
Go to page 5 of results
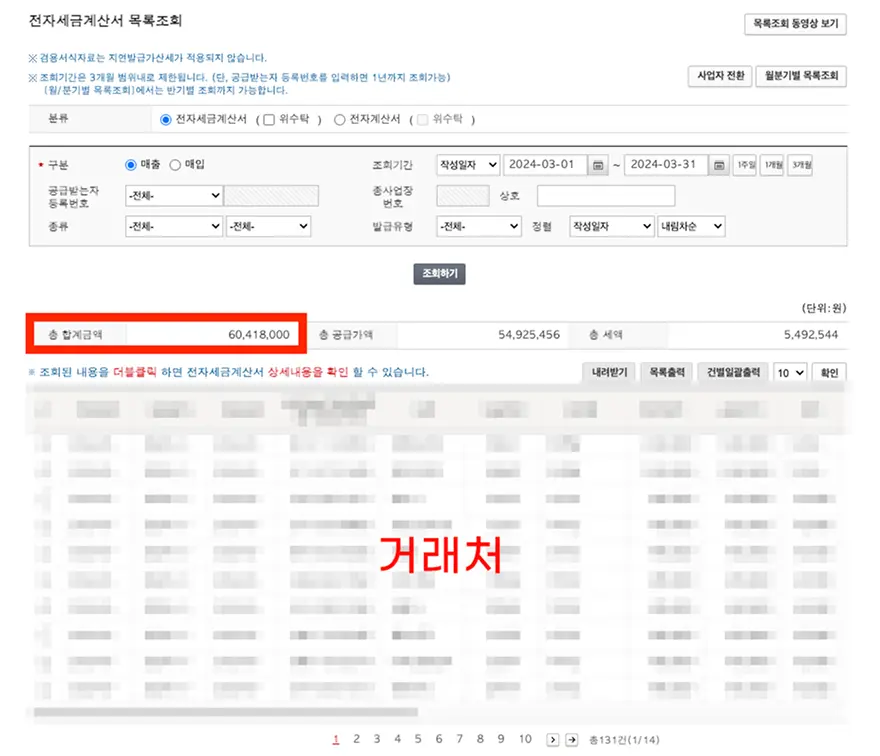tap(418, 740)
